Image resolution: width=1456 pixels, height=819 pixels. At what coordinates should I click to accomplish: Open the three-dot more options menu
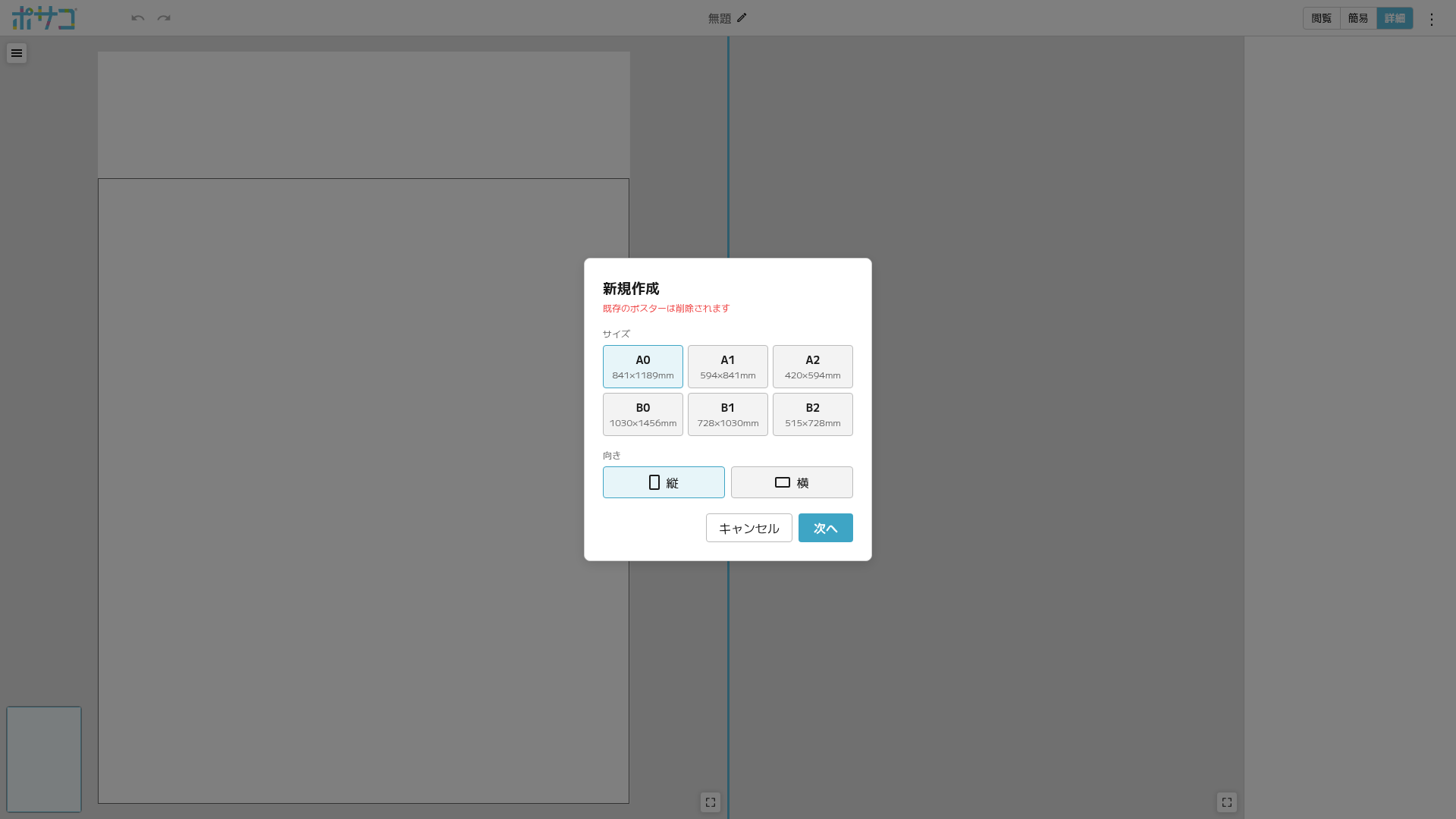coord(1432,19)
